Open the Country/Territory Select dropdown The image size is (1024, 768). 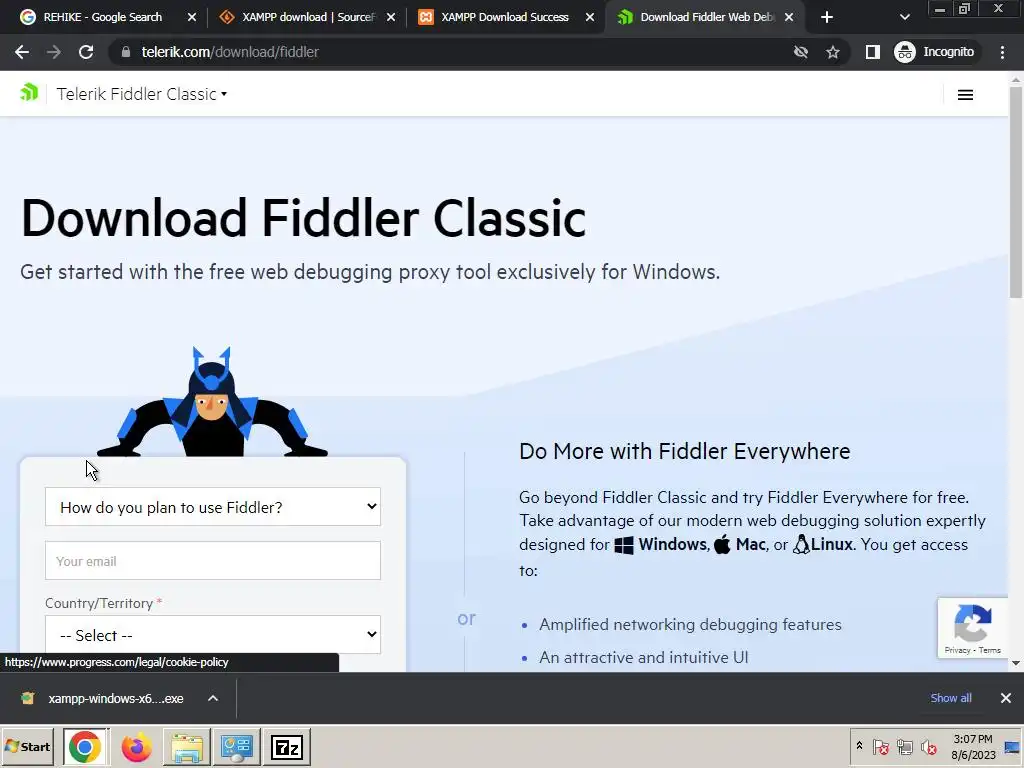coord(213,635)
